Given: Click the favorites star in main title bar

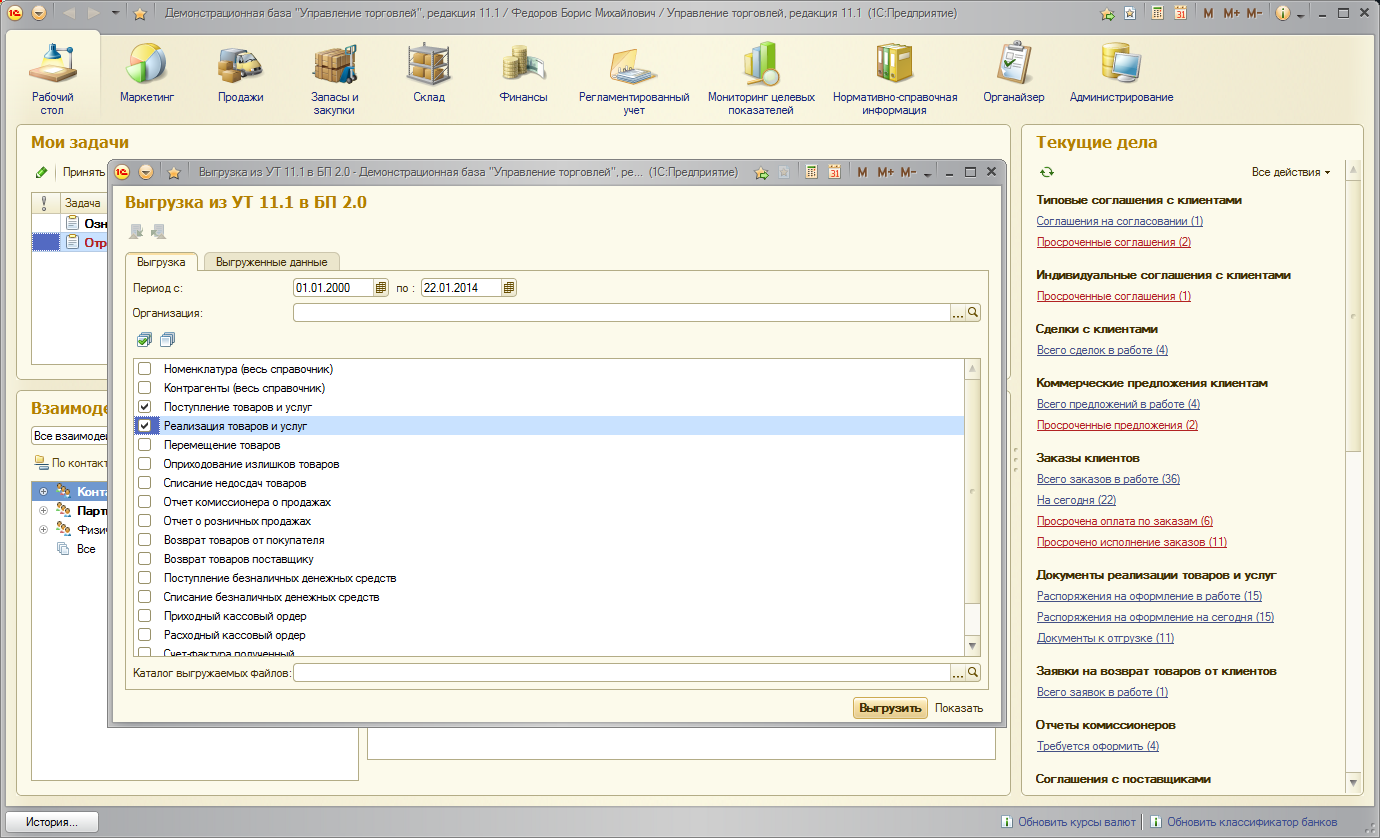Looking at the screenshot, I should pyautogui.click(x=140, y=14).
